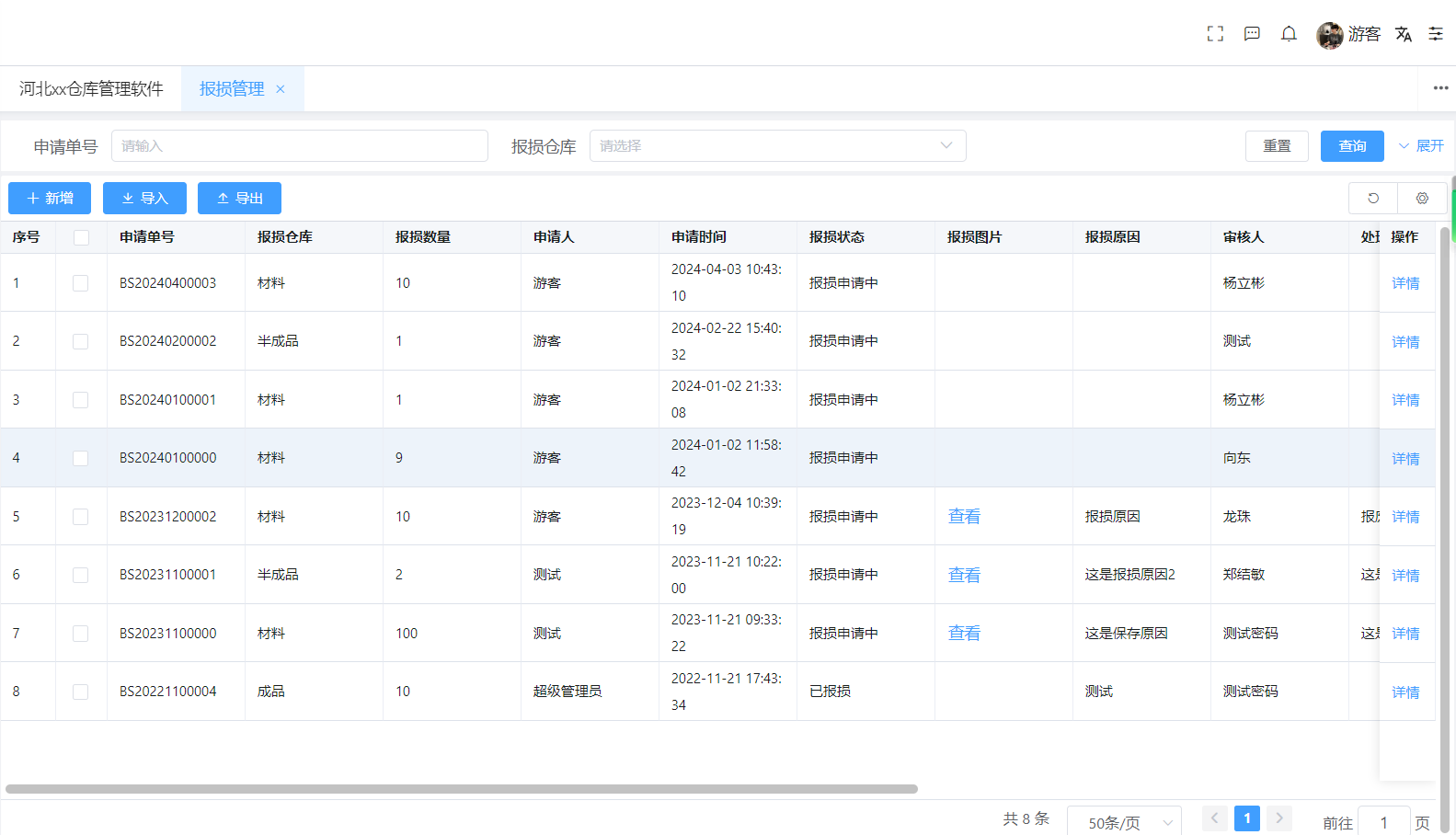Toggle the select-all header checkbox

point(81,237)
